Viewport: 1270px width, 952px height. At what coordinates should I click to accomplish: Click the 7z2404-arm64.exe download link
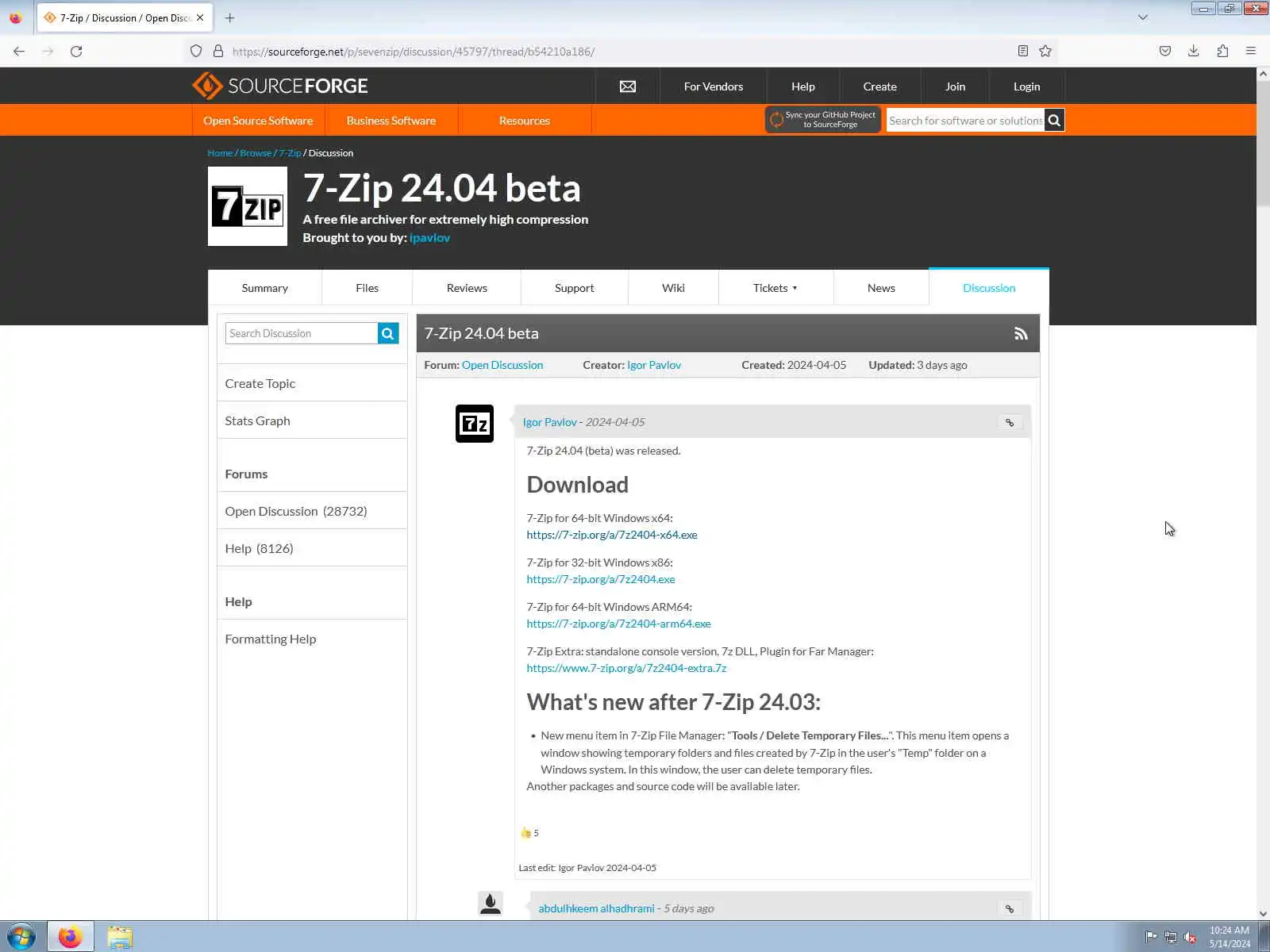coord(619,624)
